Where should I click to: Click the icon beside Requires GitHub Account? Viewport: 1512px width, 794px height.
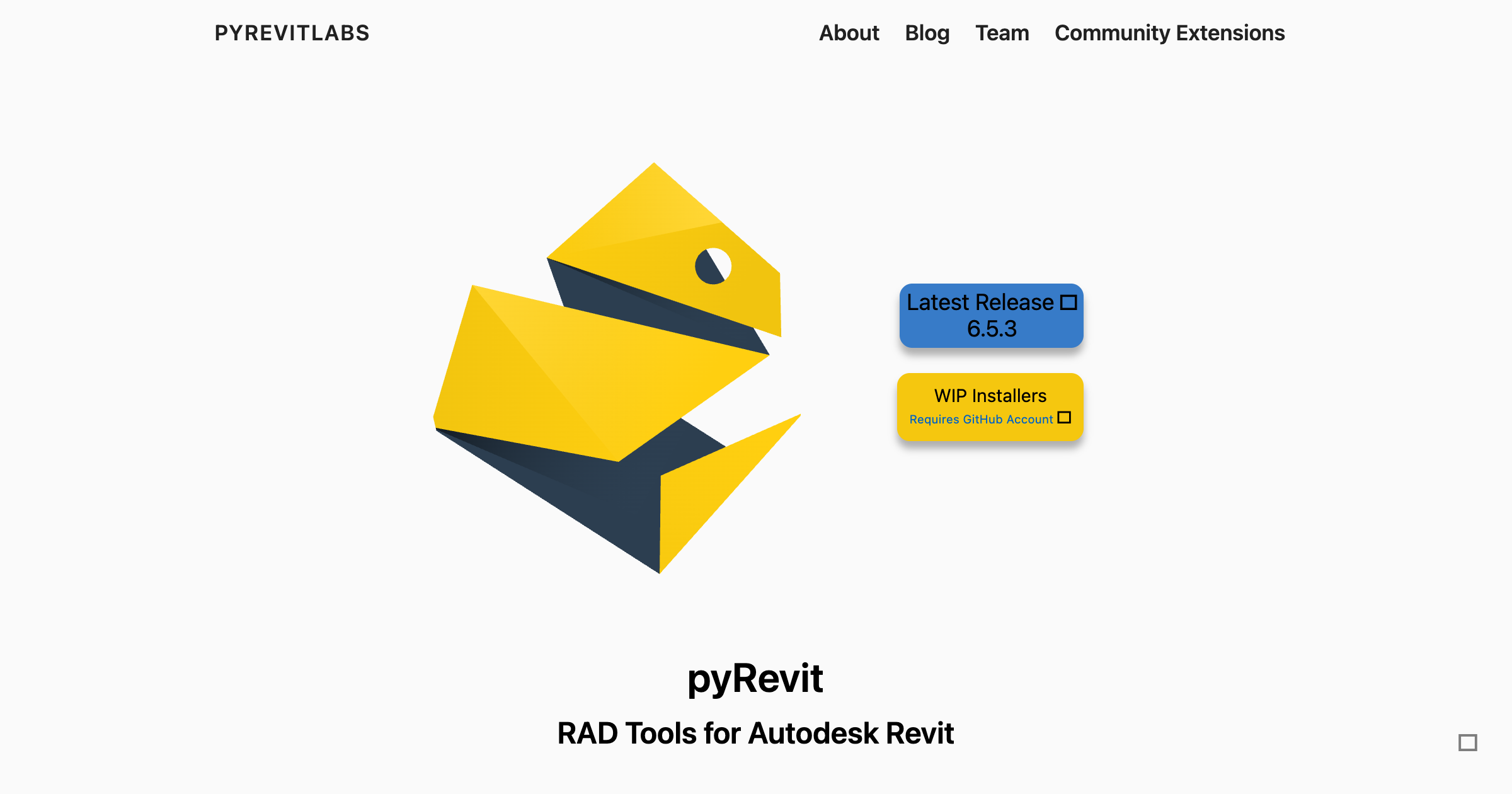coord(1064,418)
